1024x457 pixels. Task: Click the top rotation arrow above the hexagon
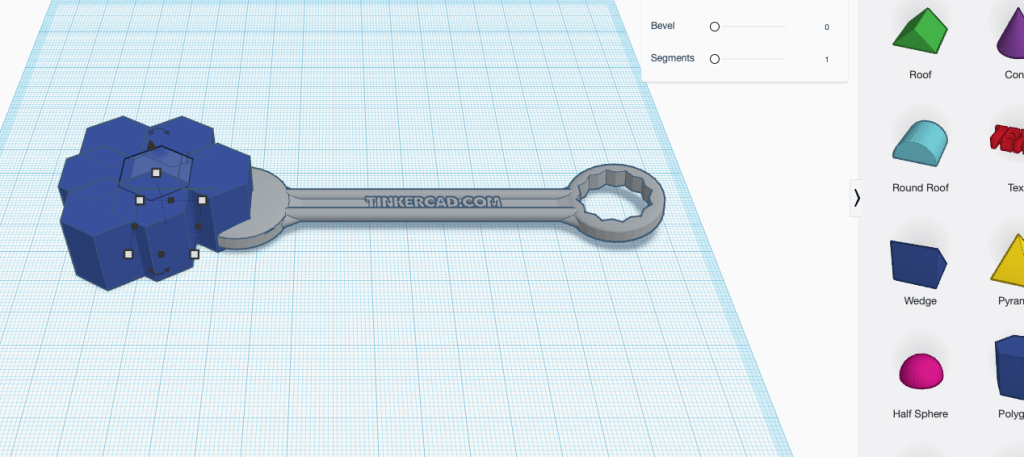point(158,131)
